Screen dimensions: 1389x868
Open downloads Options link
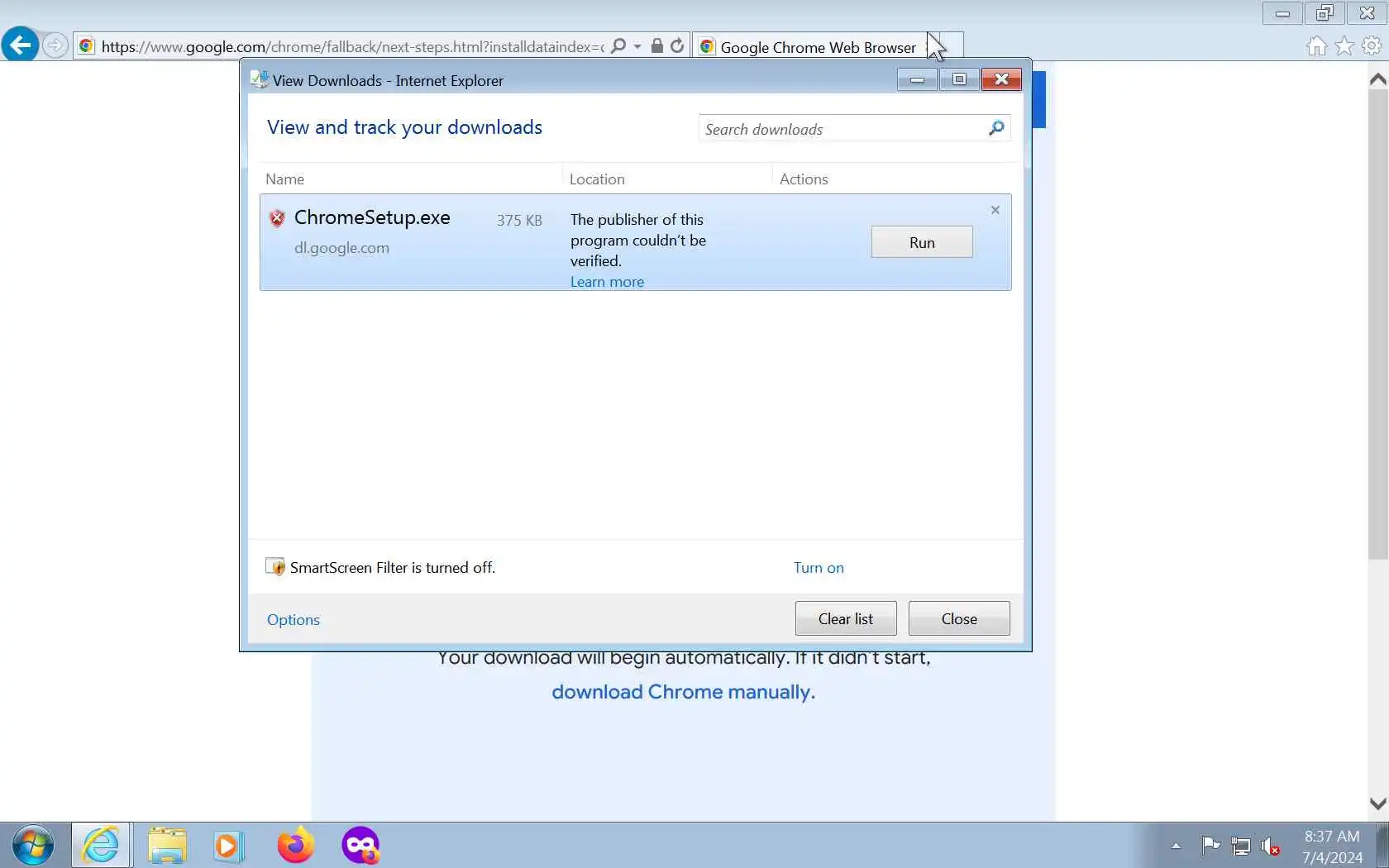294,620
